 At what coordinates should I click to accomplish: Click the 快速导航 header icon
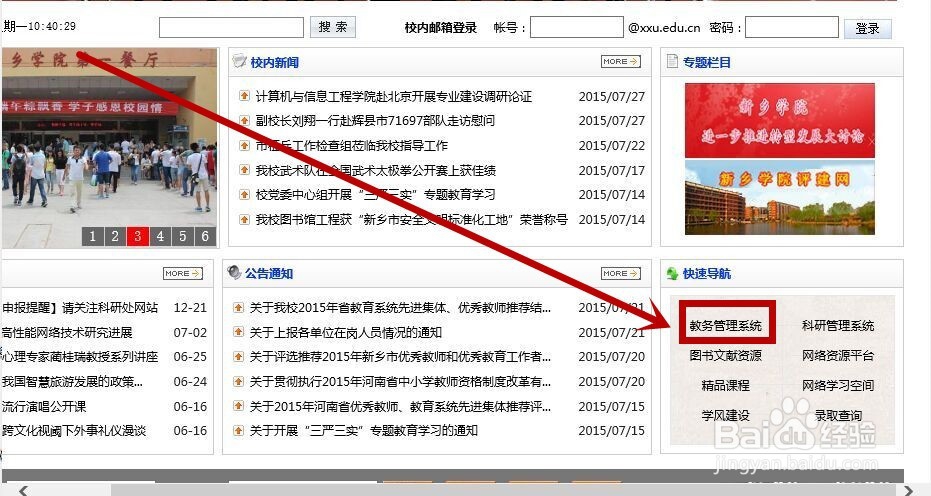pyautogui.click(x=672, y=273)
